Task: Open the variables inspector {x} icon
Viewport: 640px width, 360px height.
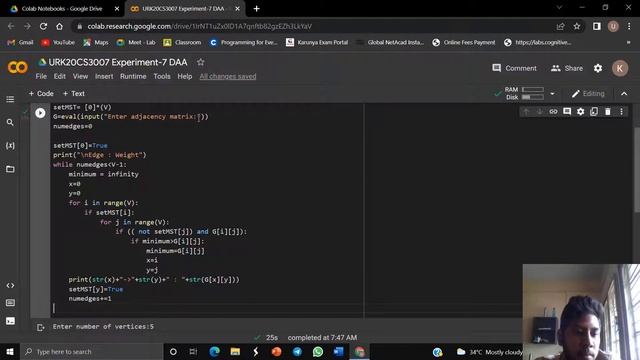Action: point(10,146)
